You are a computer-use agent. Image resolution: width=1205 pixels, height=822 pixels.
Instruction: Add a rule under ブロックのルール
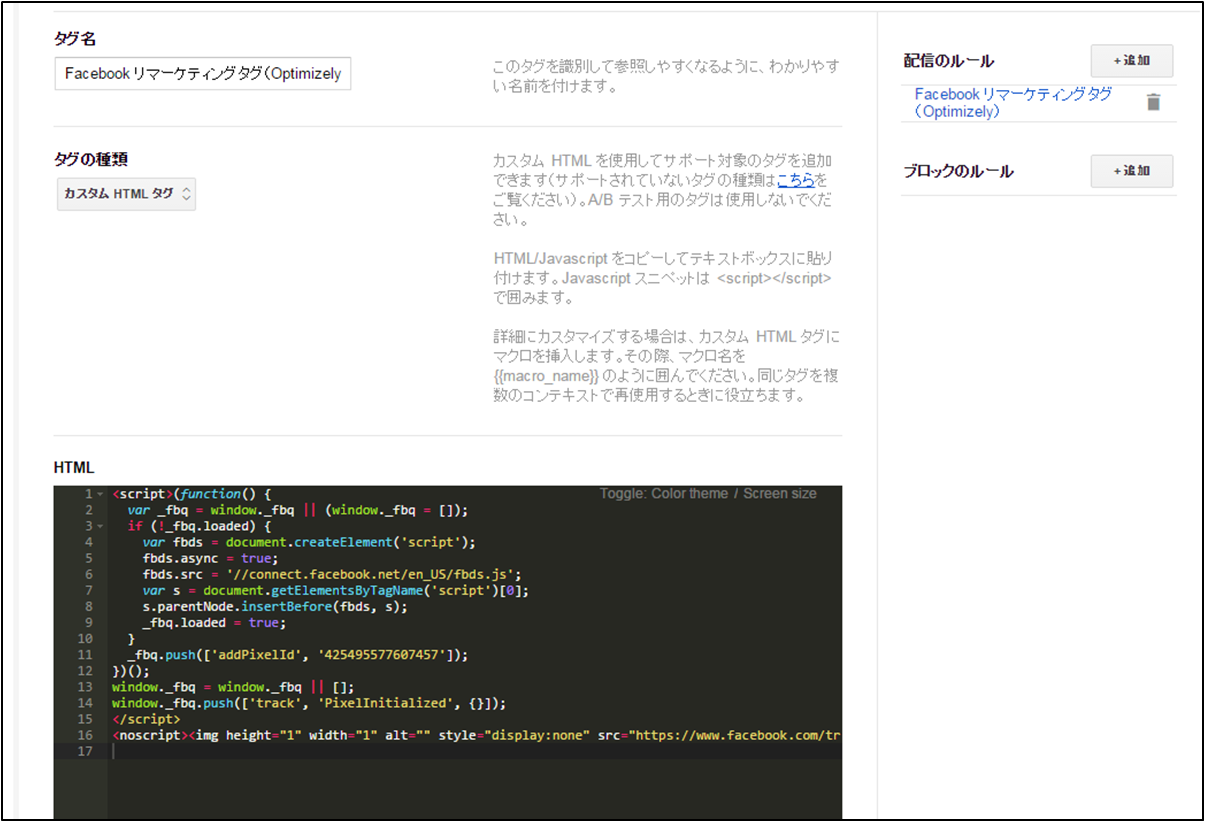coord(1131,171)
